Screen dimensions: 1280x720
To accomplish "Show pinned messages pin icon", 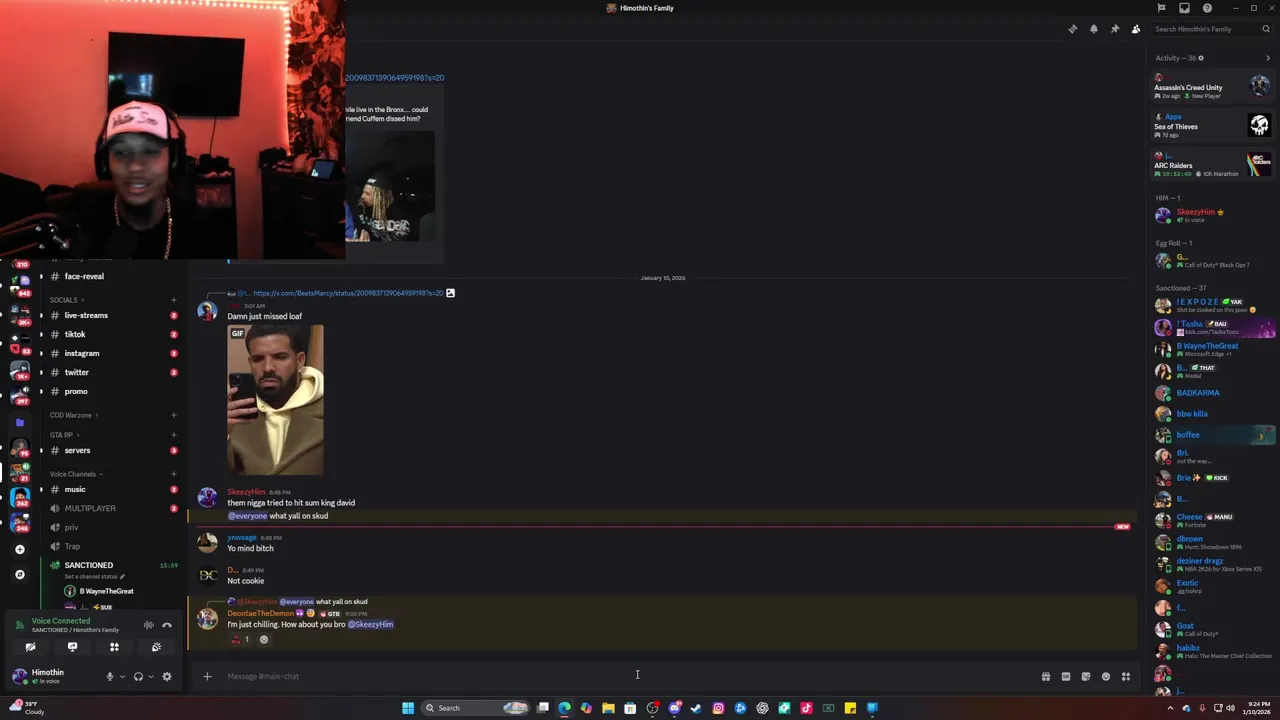I will pos(1115,29).
